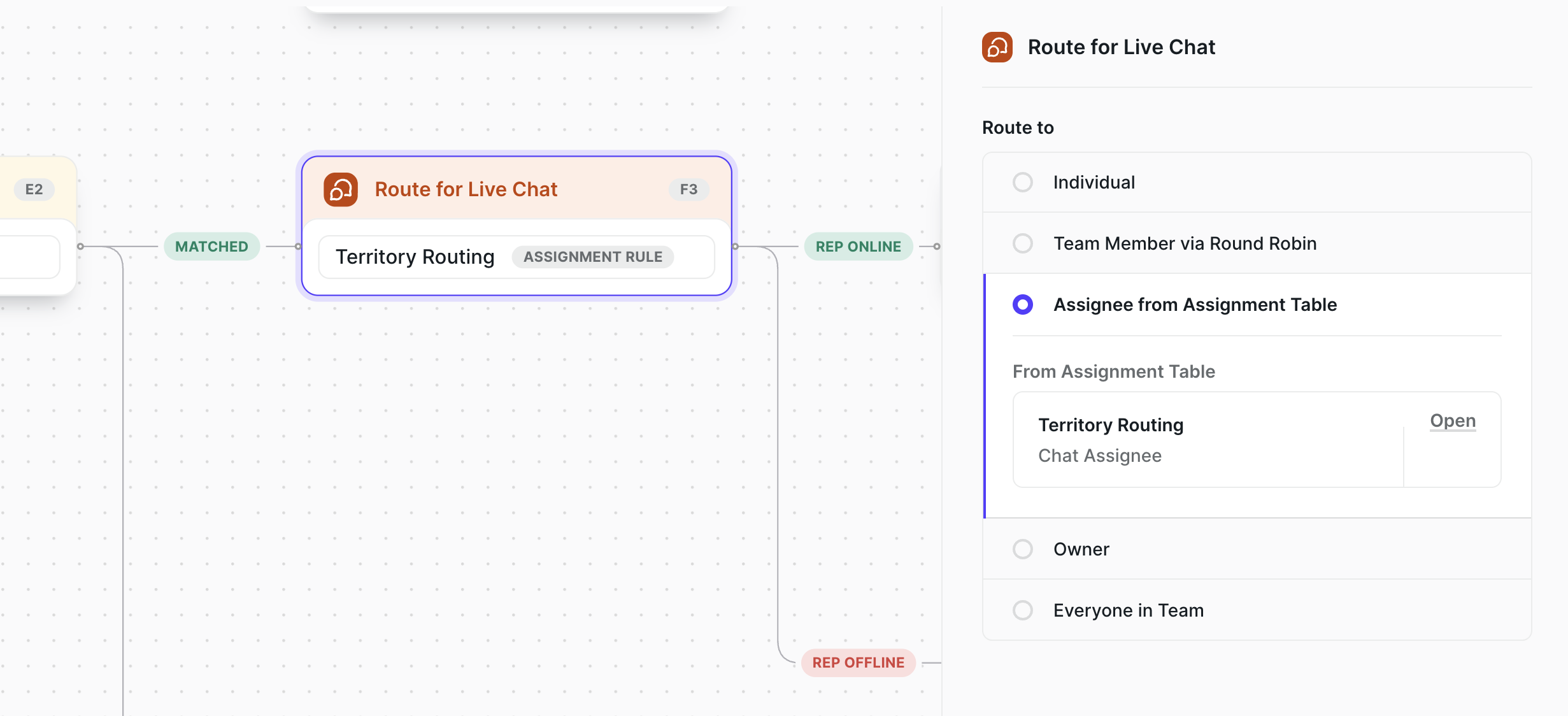This screenshot has width=1568, height=716.
Task: Click the Chat Assignee label in table card
Action: [1100, 455]
